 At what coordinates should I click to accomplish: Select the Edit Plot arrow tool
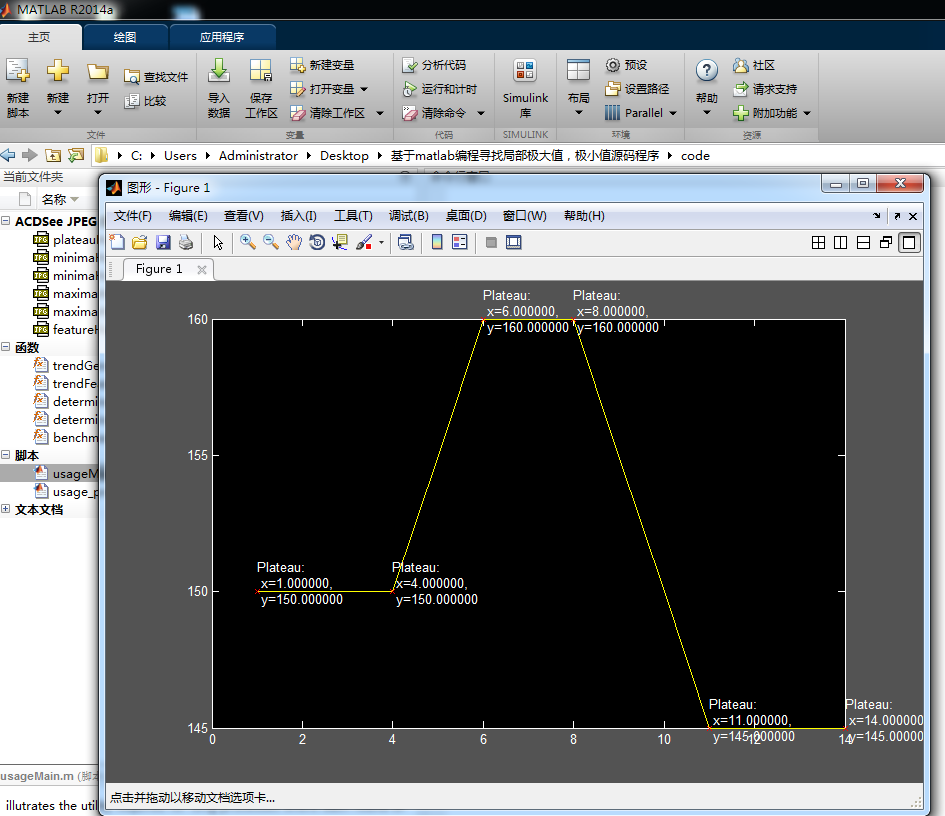(x=218, y=242)
